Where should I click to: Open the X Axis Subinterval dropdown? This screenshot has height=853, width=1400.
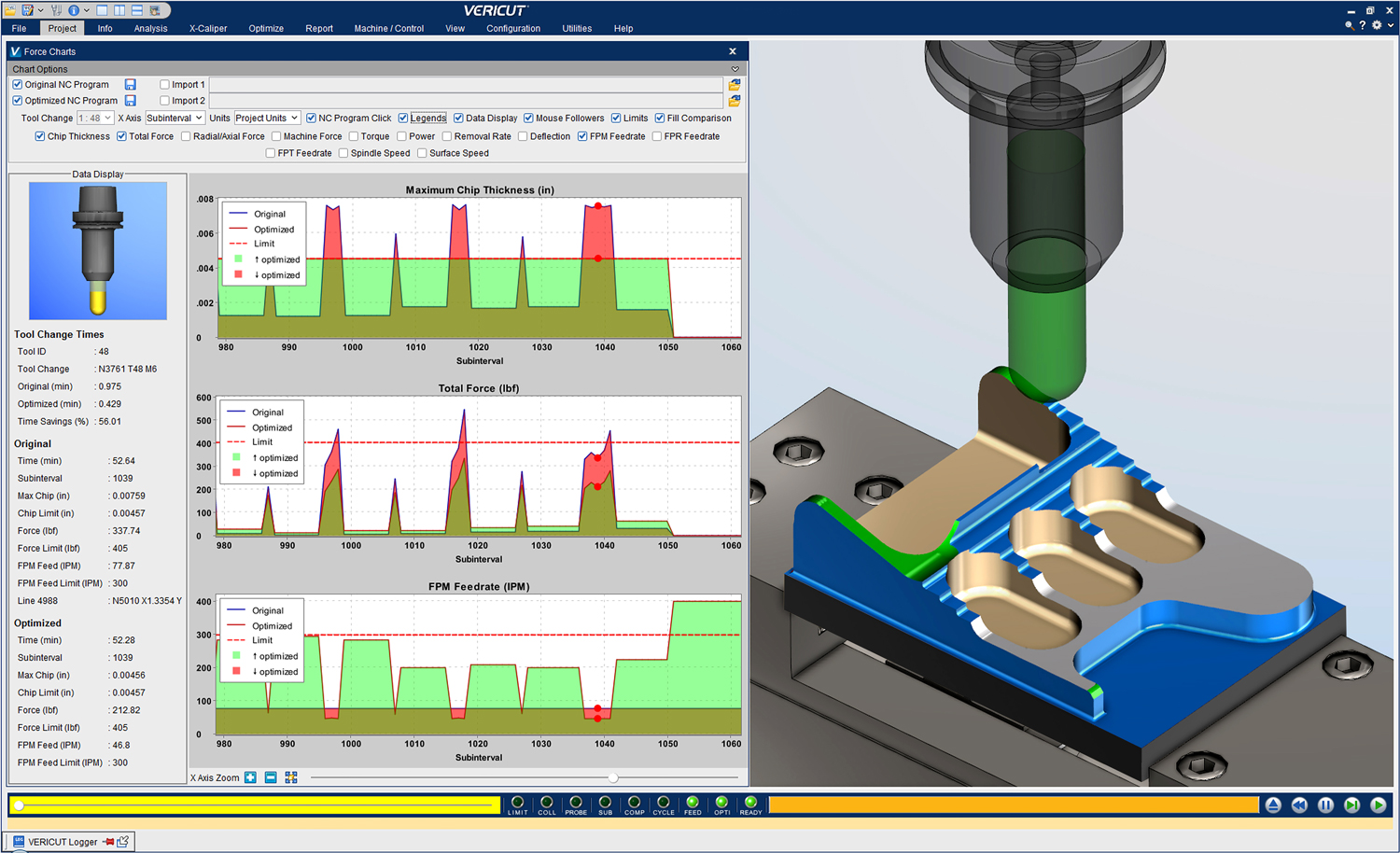tap(175, 118)
